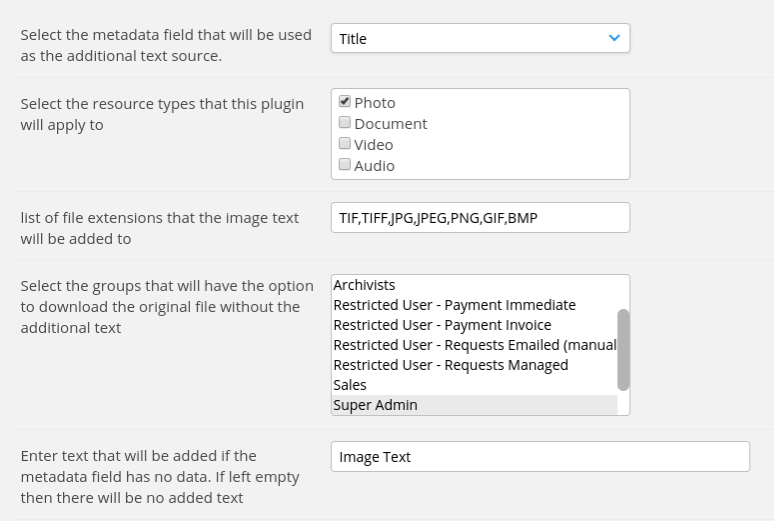Click scrollbar track above the groups thumb
The image size is (774, 521).
click(623, 292)
